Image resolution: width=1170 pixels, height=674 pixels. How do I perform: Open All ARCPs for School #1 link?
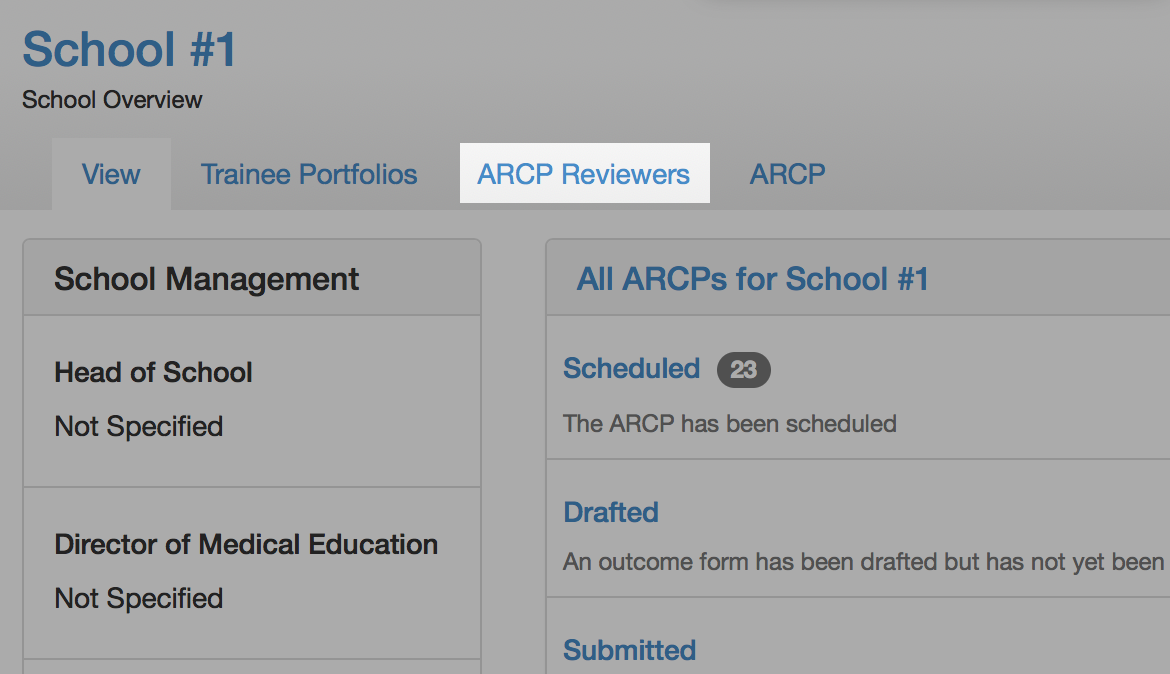point(752,279)
